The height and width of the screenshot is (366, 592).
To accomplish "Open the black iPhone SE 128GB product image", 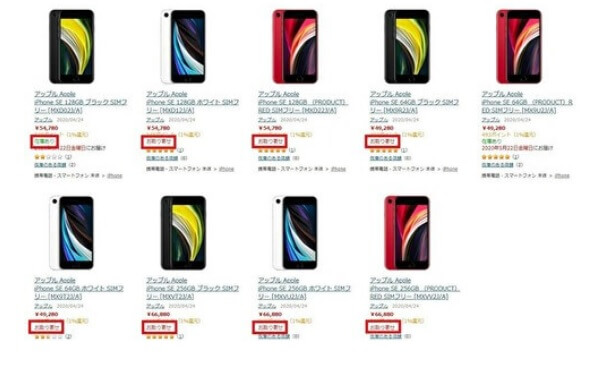I will (72, 46).
